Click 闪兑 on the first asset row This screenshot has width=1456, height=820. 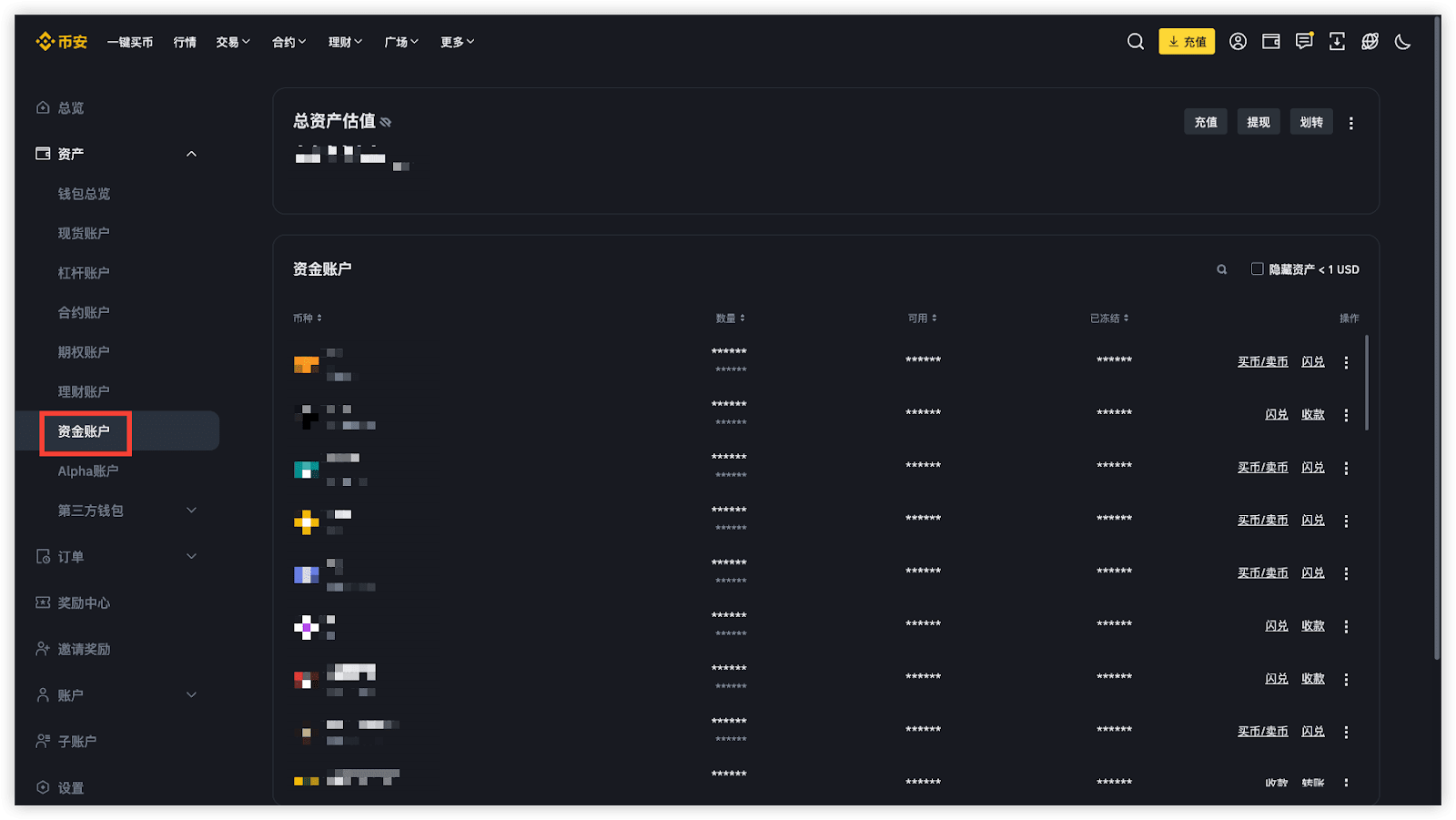[1313, 361]
